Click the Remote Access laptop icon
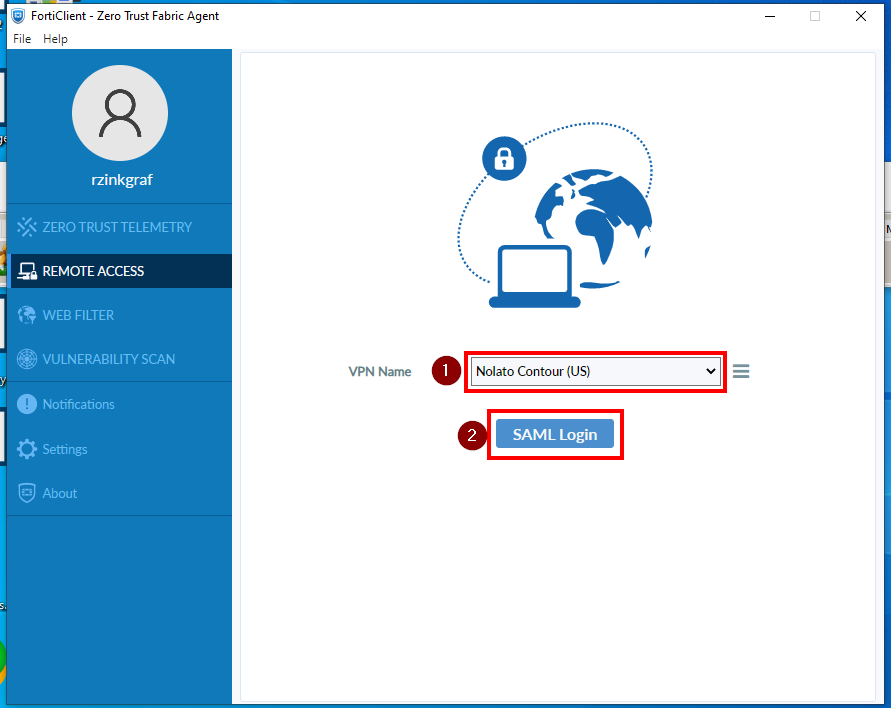 coord(27,271)
